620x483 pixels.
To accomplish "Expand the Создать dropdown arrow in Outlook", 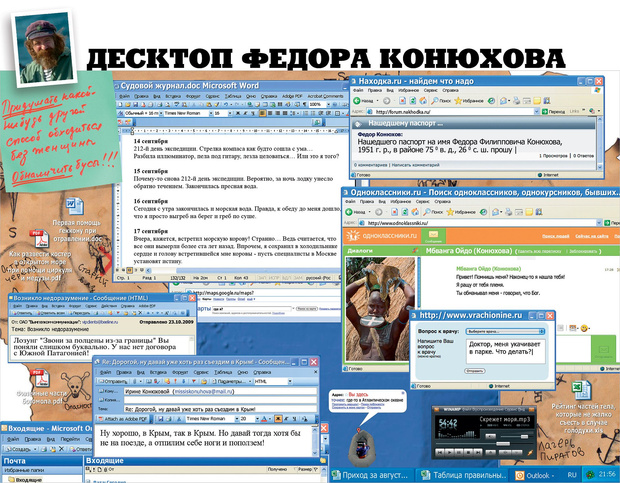I will [35, 449].
